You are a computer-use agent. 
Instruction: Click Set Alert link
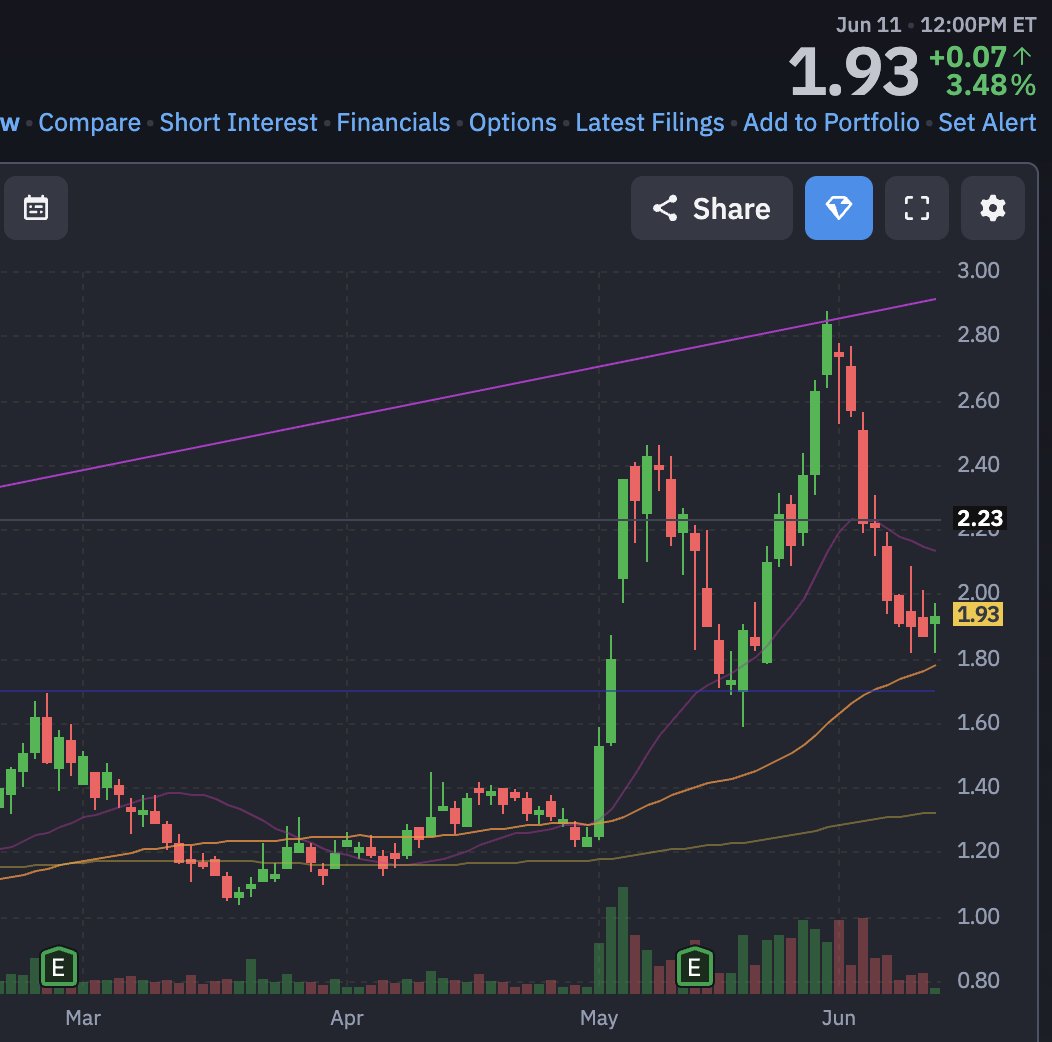pyautogui.click(x=987, y=123)
